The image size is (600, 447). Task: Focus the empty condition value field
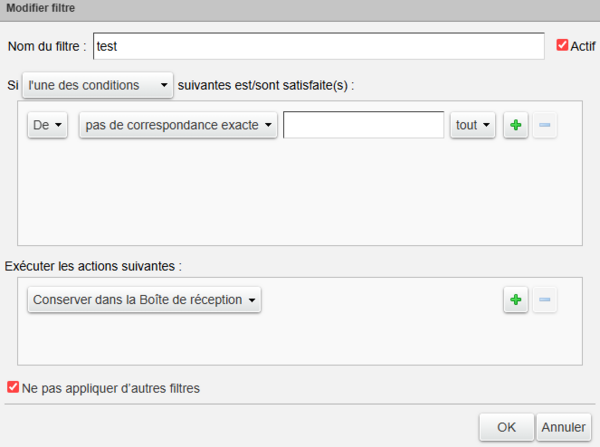pos(363,125)
